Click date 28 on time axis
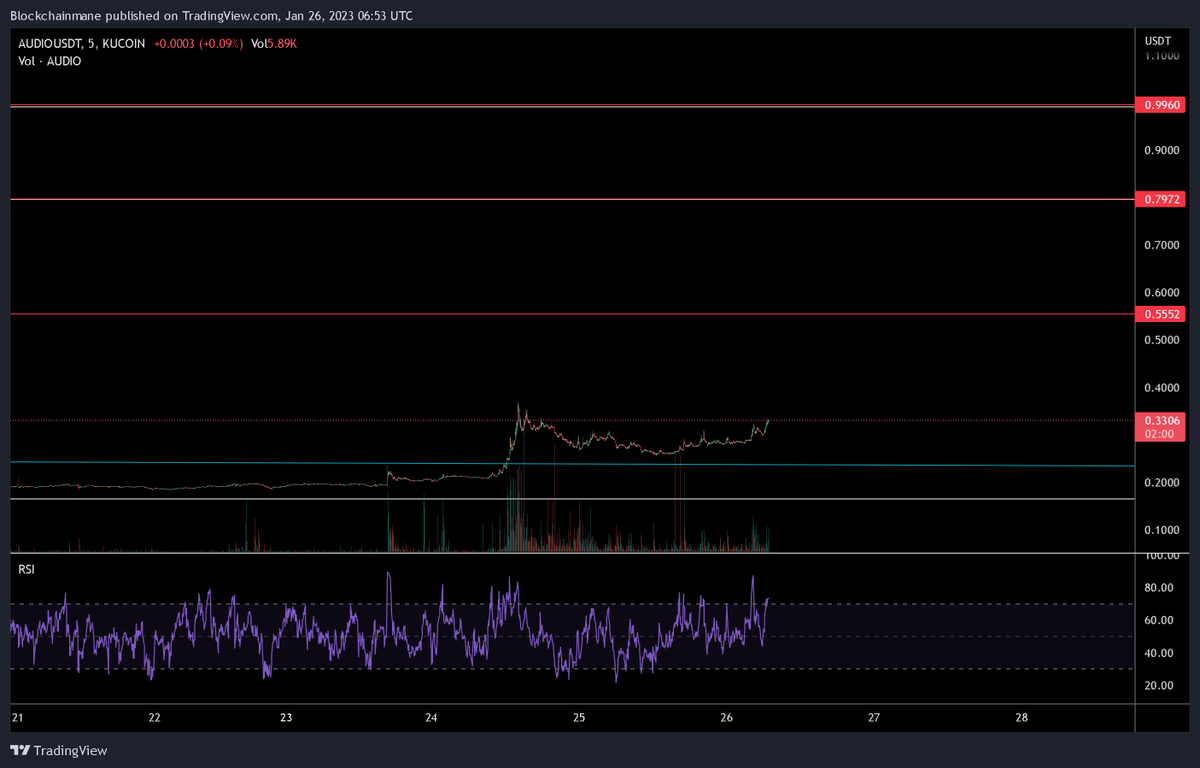Image resolution: width=1200 pixels, height=768 pixels. point(1021,718)
